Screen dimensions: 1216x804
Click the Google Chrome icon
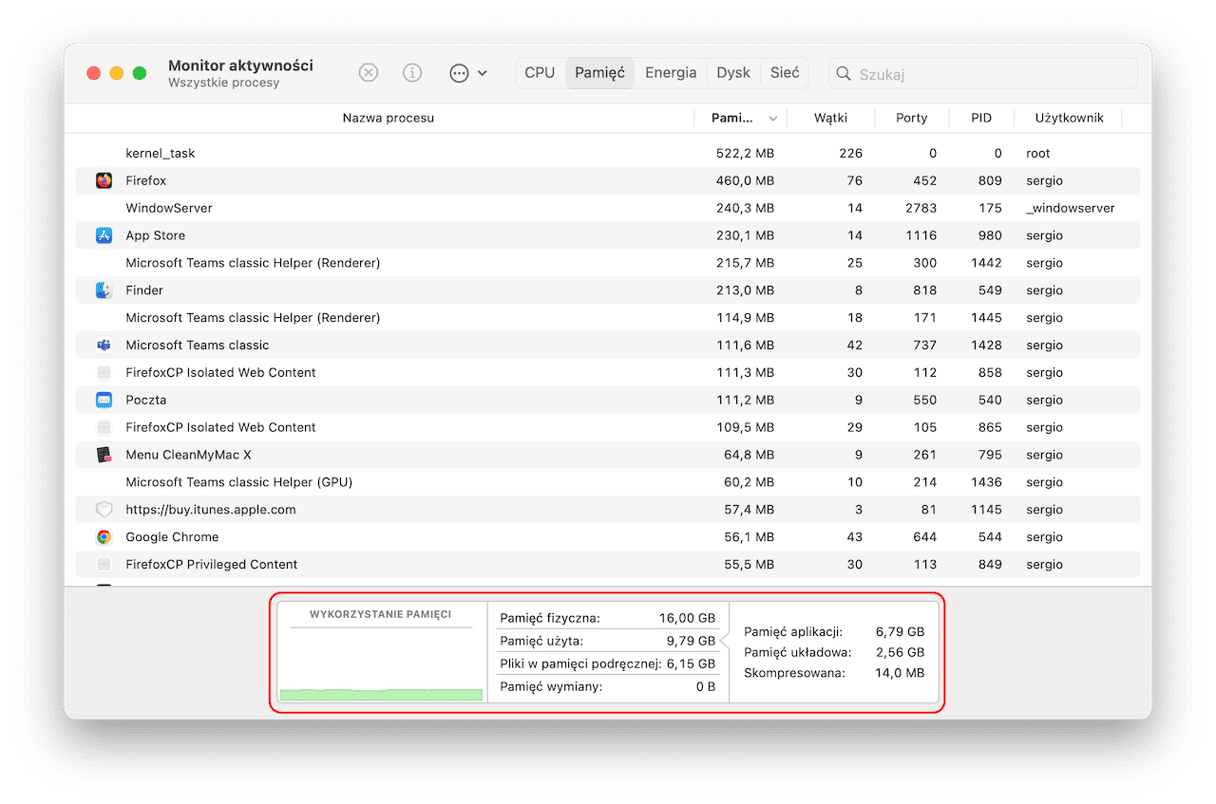pyautogui.click(x=104, y=537)
